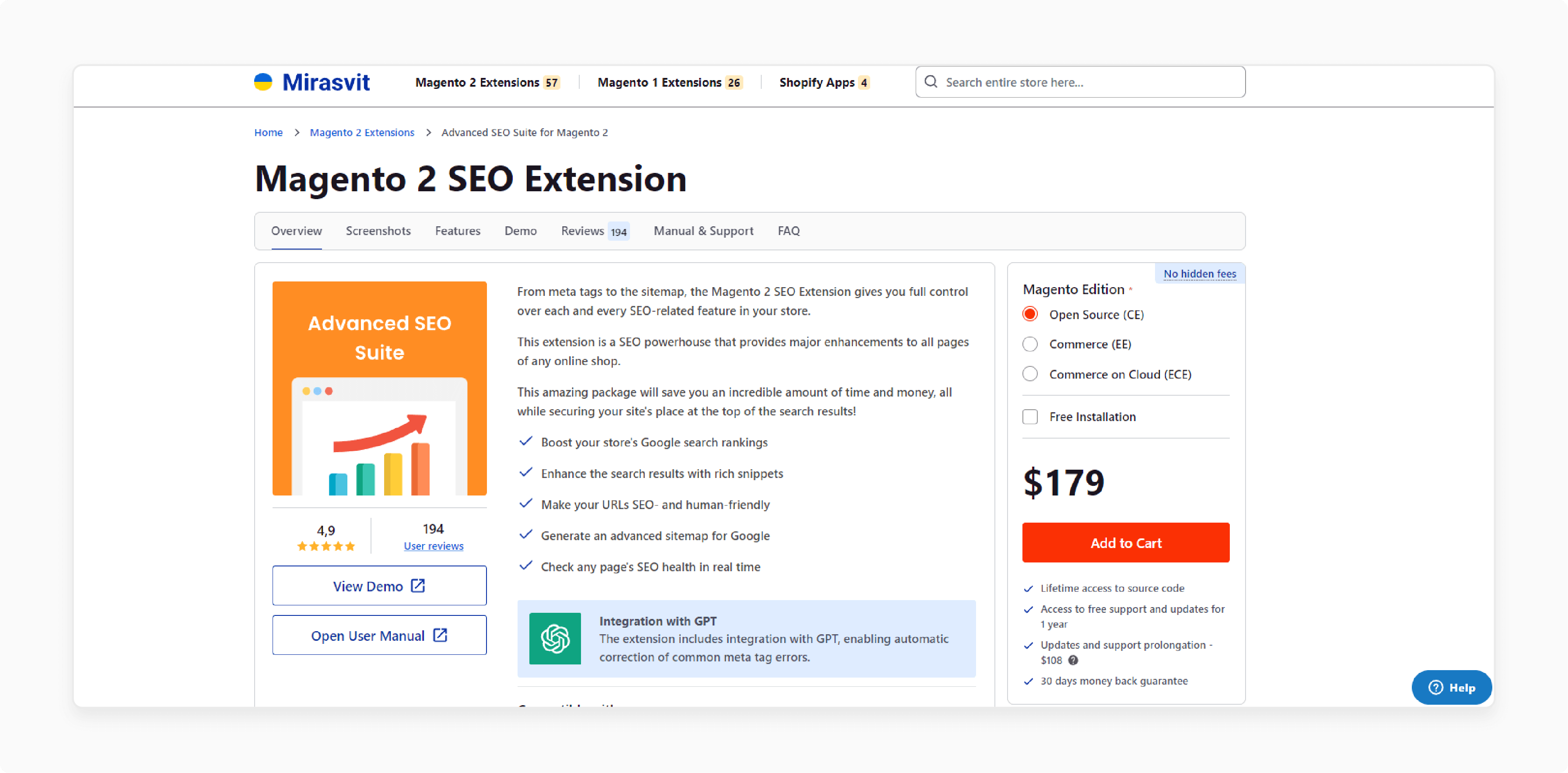Click the Integration with GPT banner
This screenshot has width=1568, height=773.
(746, 638)
